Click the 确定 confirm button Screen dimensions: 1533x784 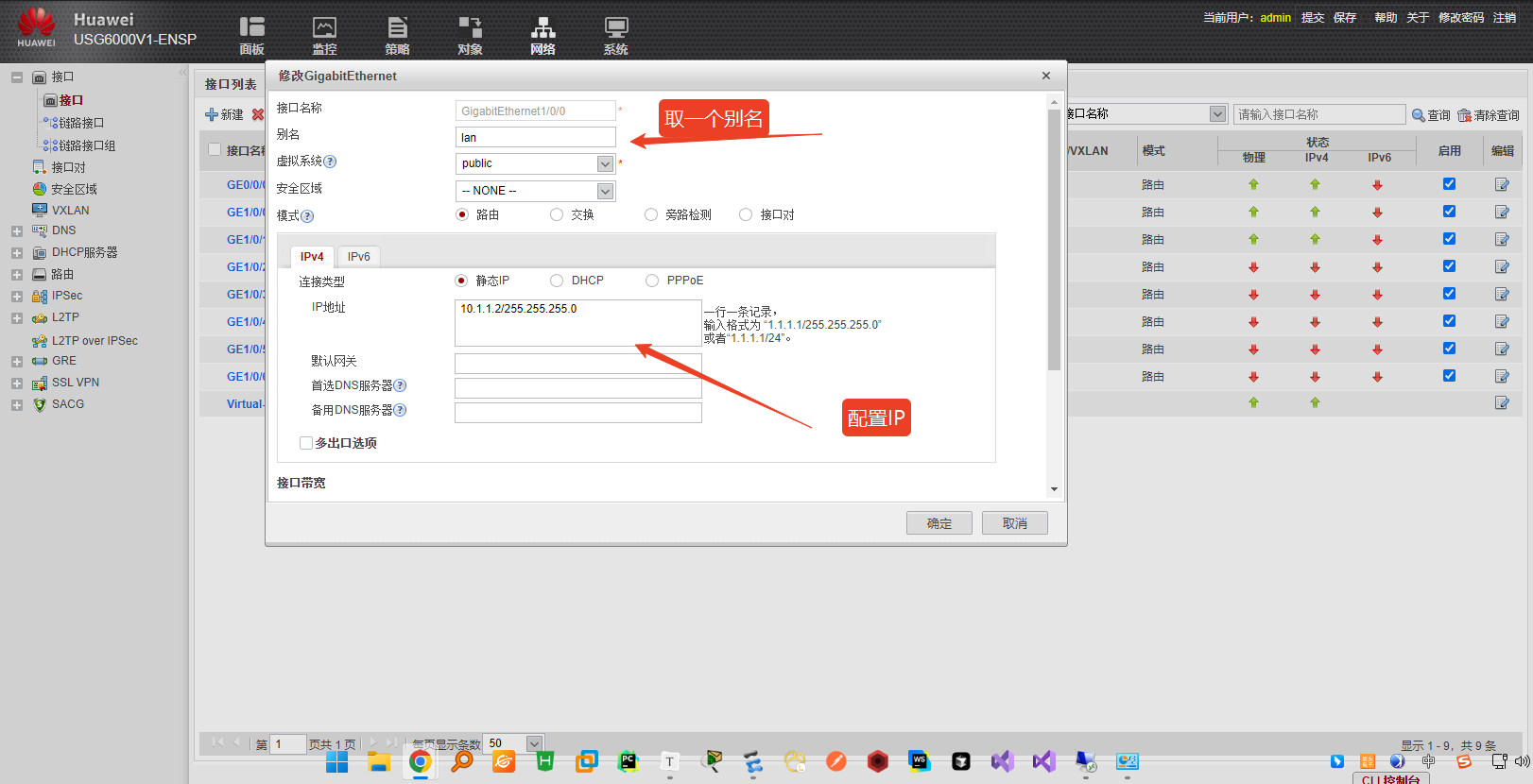(x=939, y=523)
